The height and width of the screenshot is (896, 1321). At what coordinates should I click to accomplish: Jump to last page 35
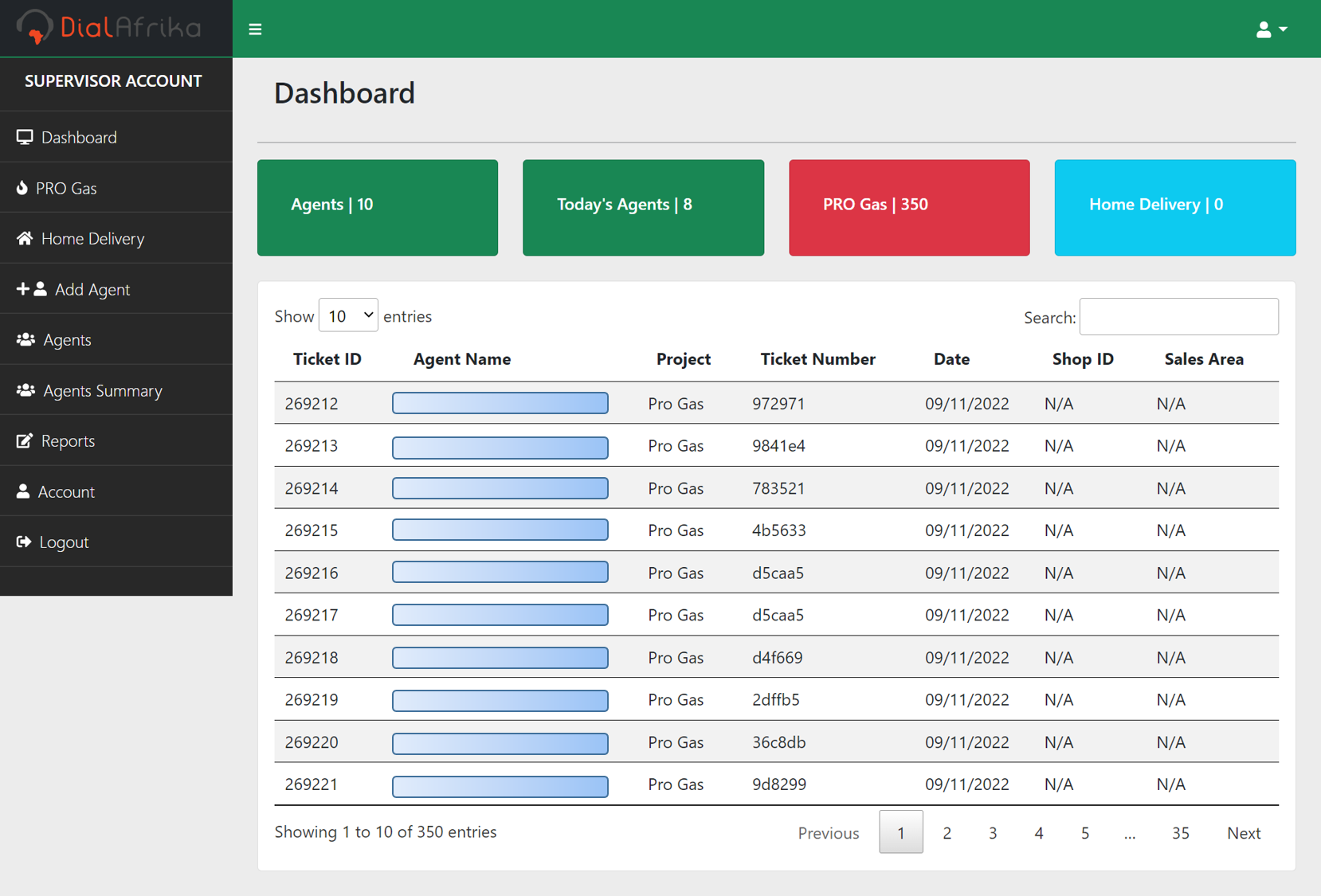[1180, 832]
